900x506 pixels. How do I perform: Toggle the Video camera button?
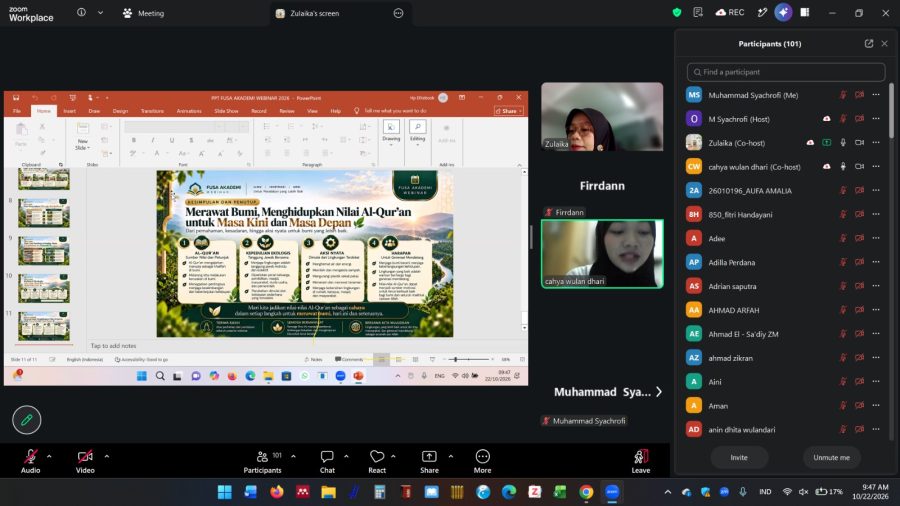85,462
